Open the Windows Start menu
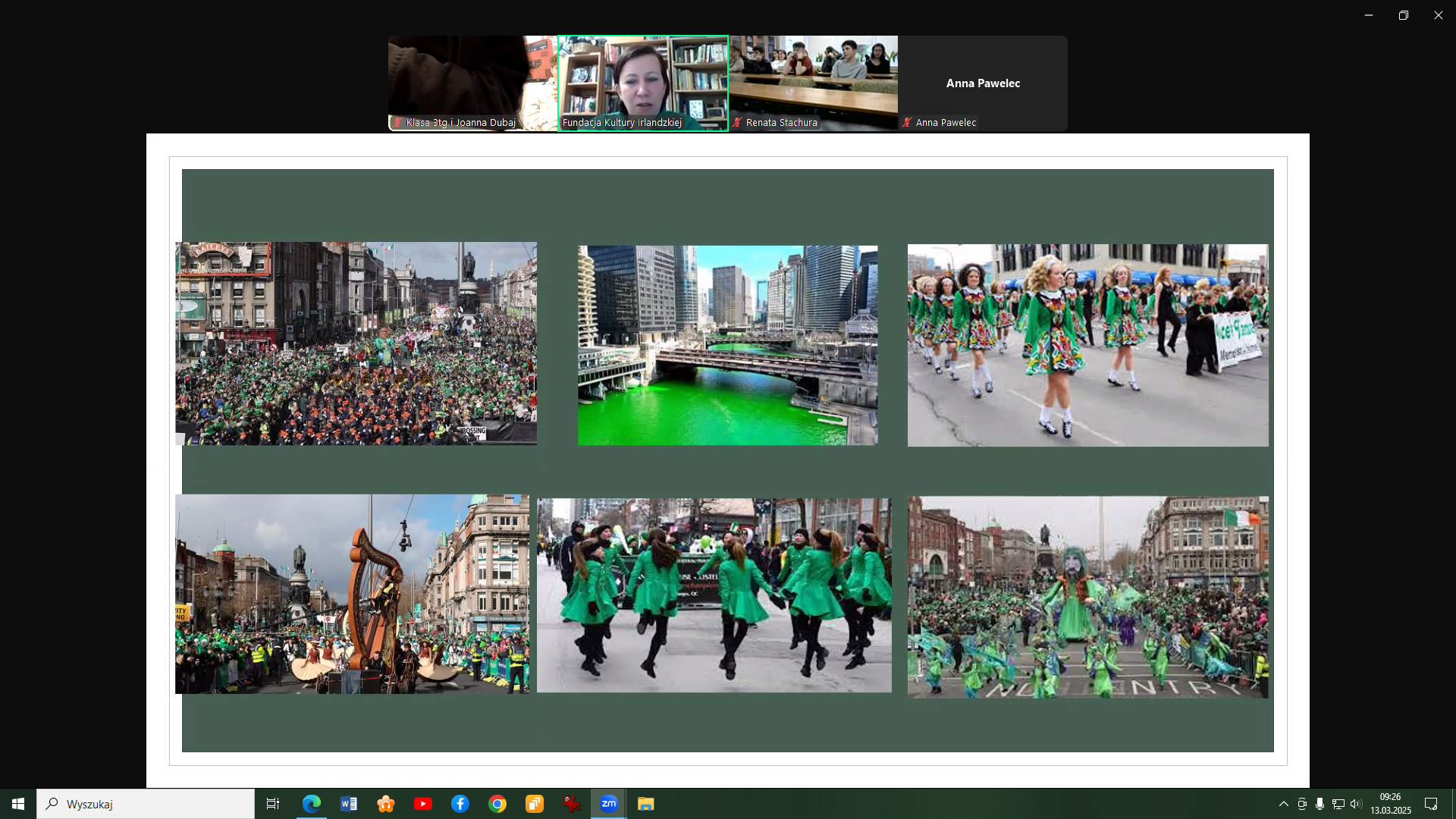The width and height of the screenshot is (1456, 819). click(18, 804)
